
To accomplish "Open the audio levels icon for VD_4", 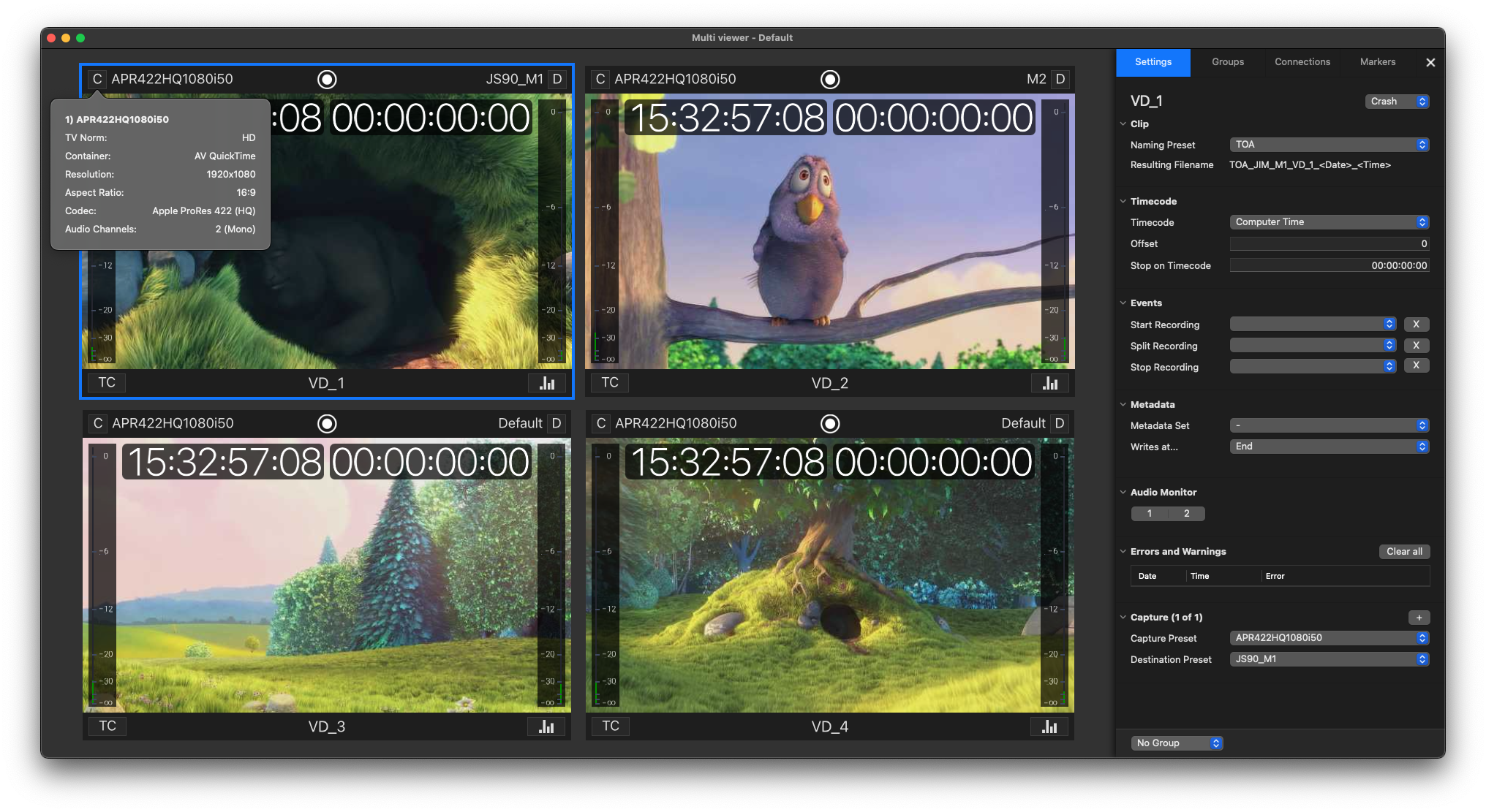I will click(x=1049, y=726).
